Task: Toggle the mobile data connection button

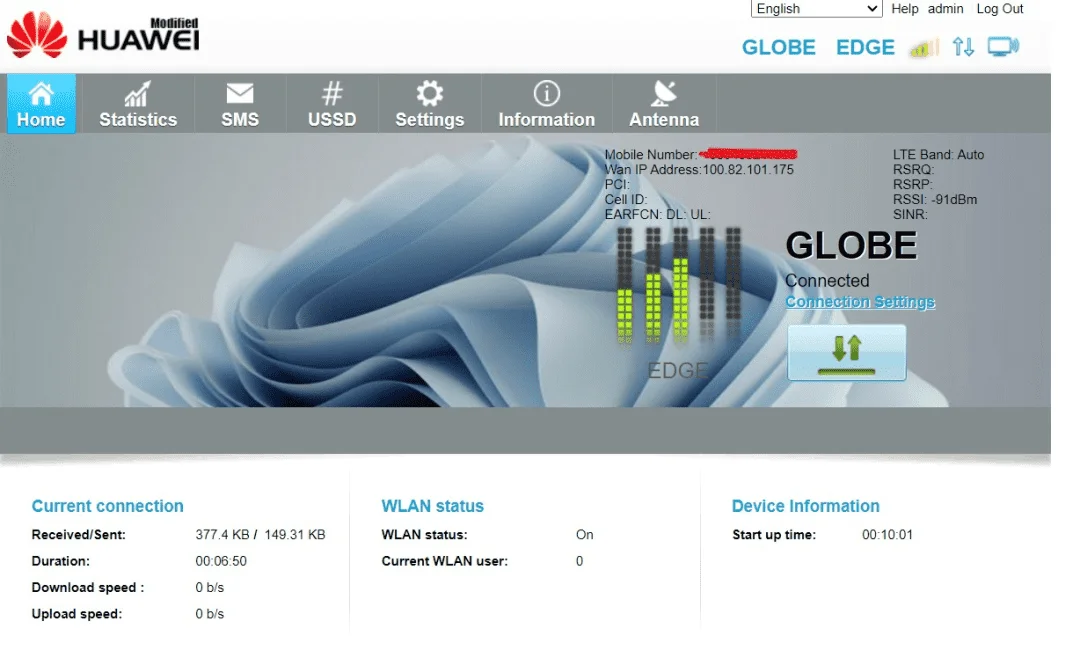Action: point(847,352)
